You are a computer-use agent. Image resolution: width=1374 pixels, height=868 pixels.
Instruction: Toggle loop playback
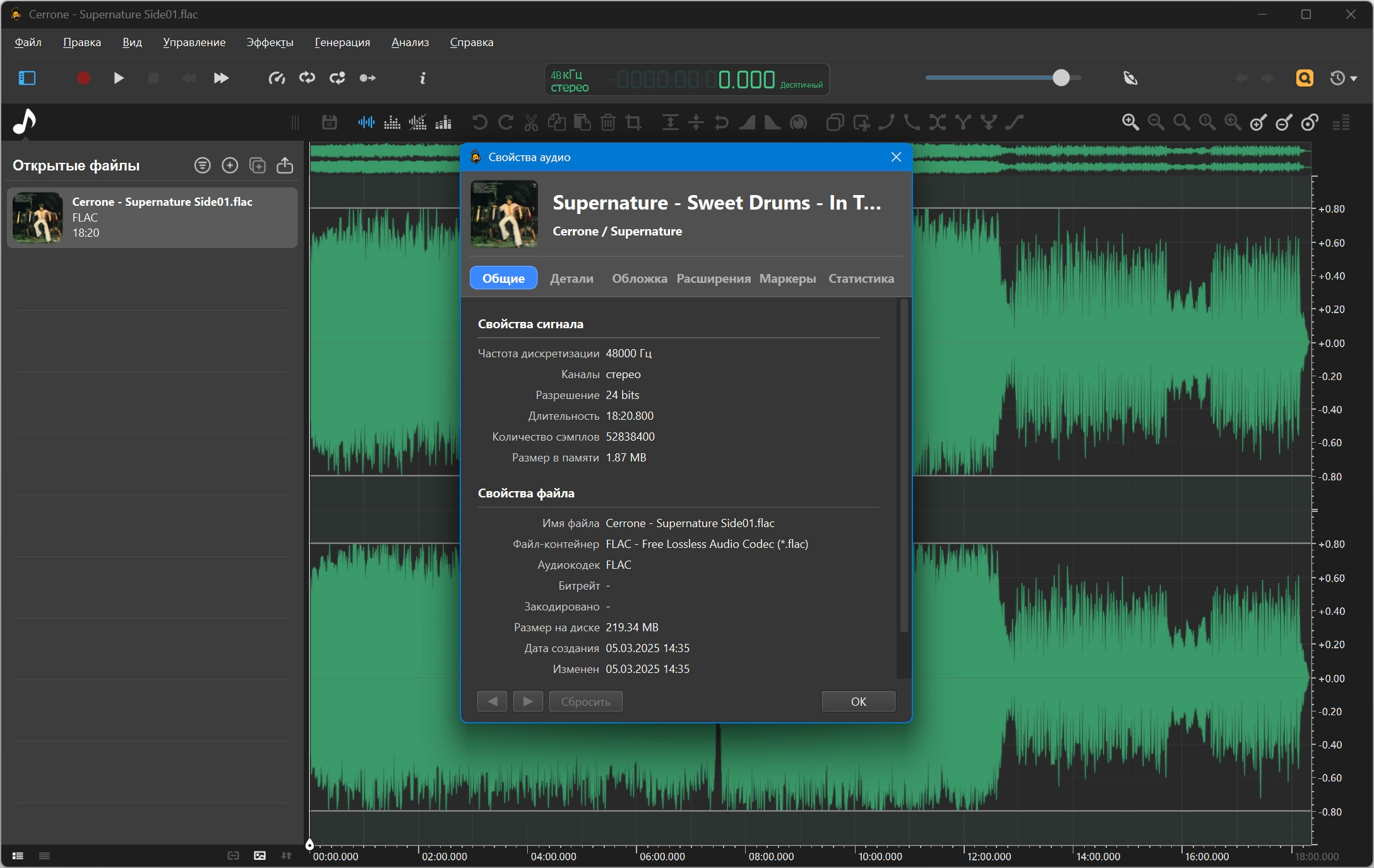[x=308, y=78]
